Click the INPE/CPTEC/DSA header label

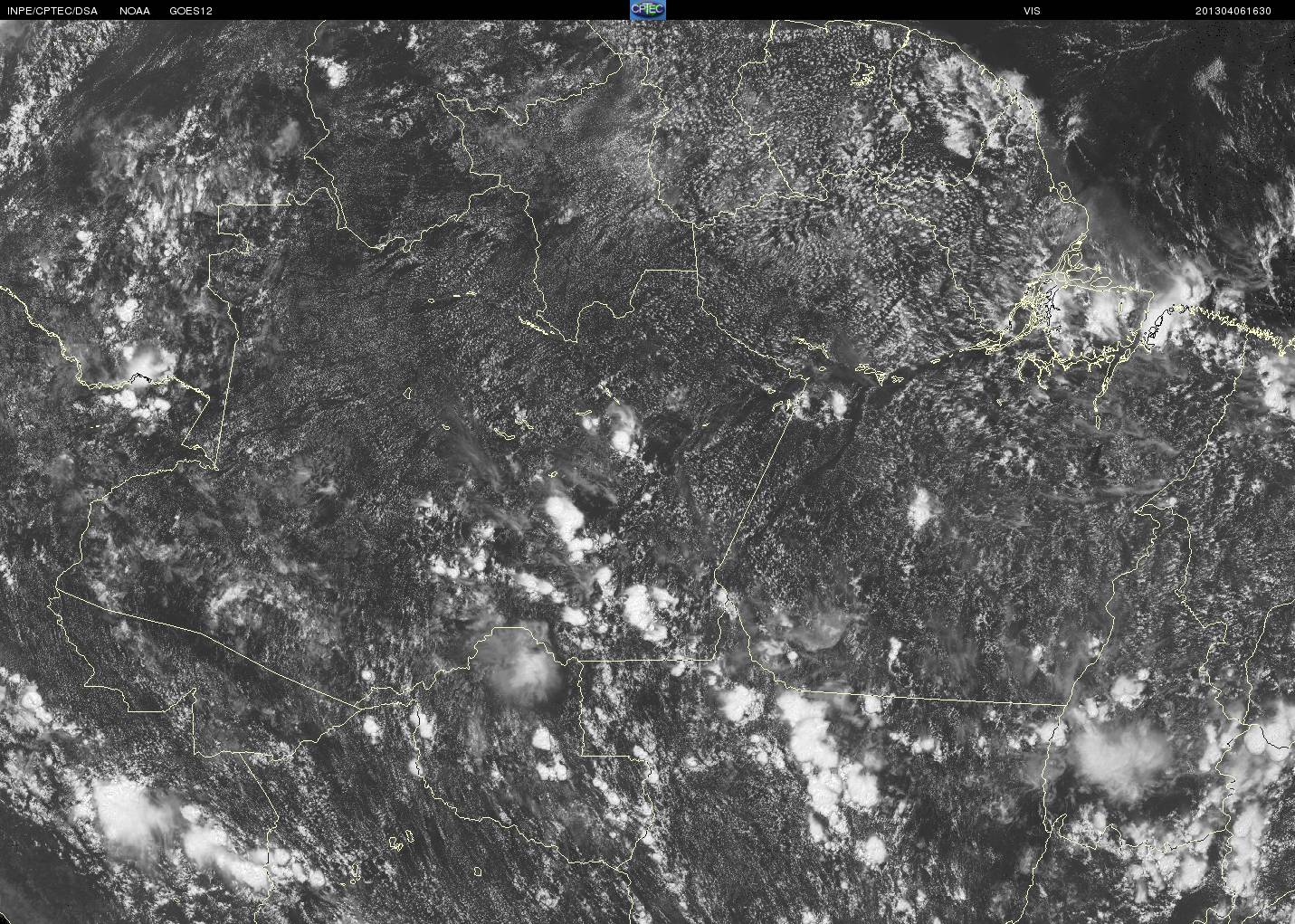coord(52,11)
